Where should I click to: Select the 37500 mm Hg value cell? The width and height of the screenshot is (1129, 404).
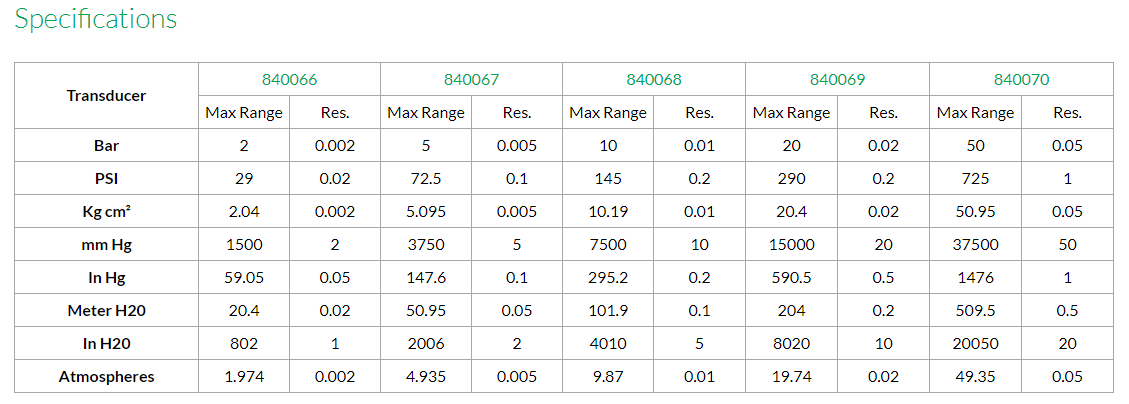click(975, 245)
